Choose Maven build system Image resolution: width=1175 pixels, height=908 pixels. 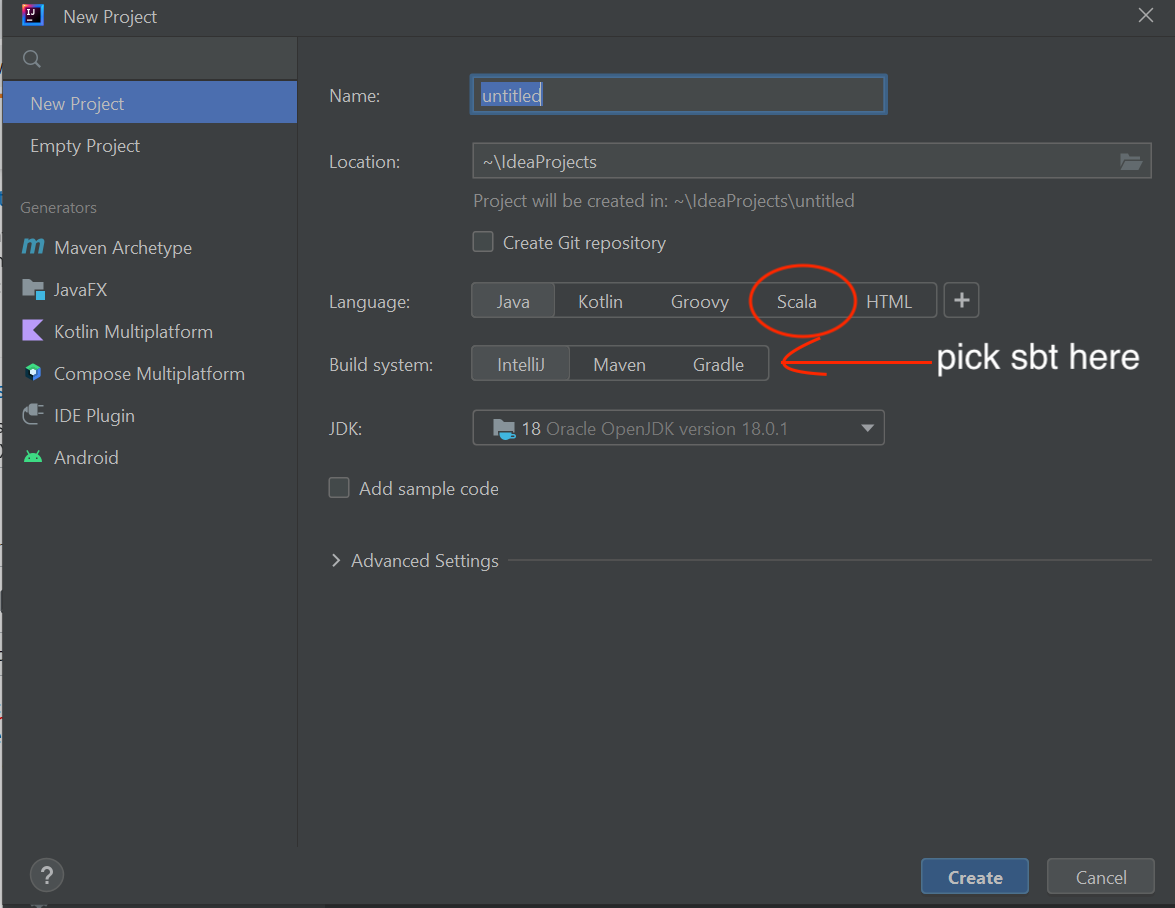620,364
